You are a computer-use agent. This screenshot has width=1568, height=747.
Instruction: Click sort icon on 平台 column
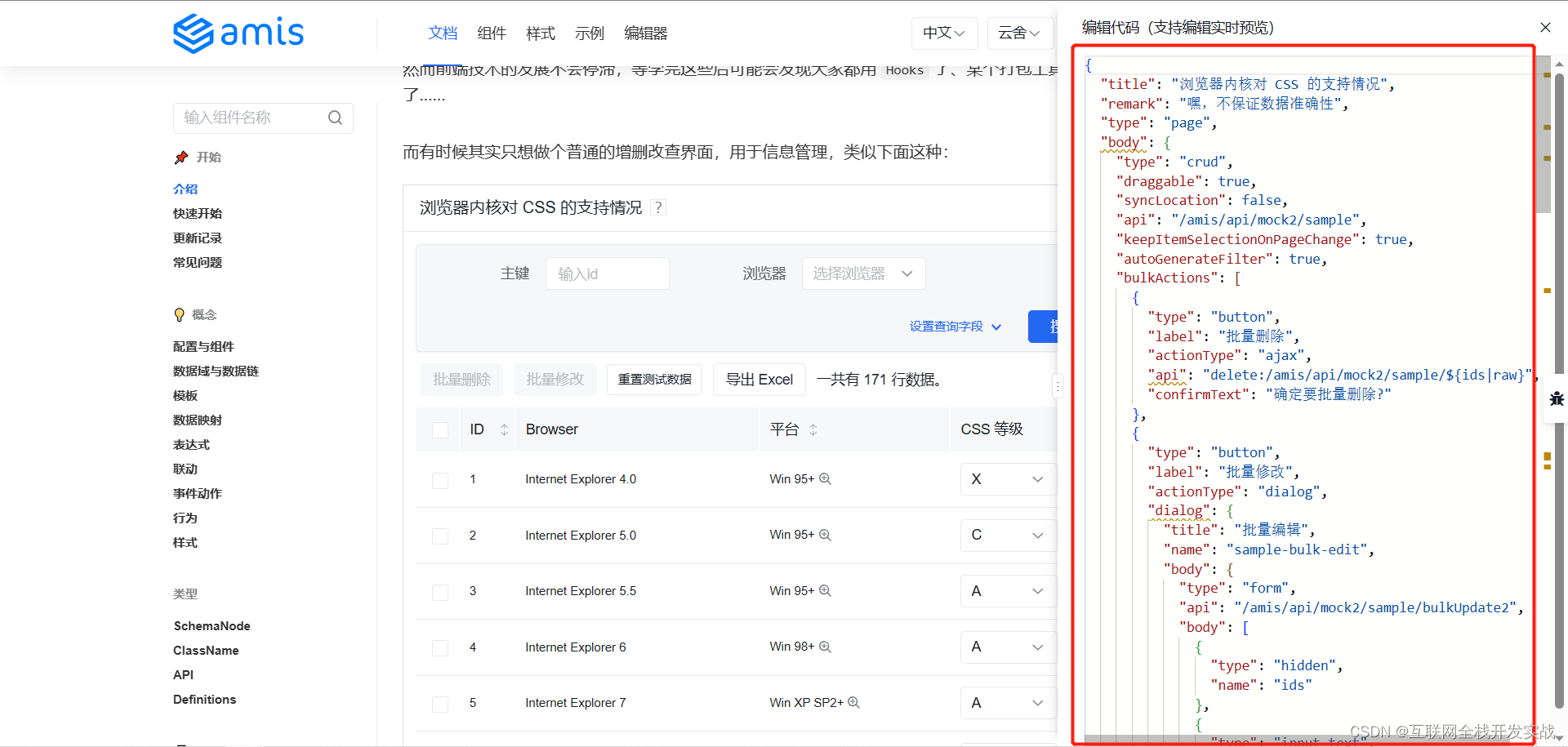coord(813,429)
